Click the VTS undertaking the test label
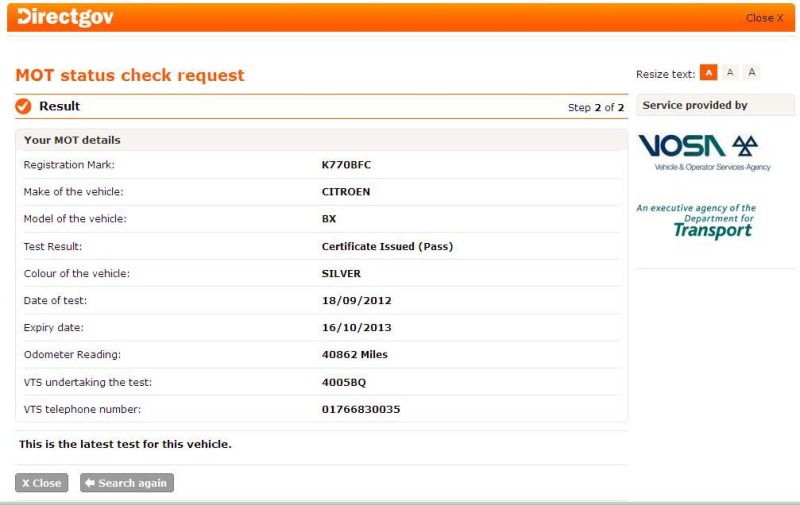The width and height of the screenshot is (800, 505). pos(88,382)
